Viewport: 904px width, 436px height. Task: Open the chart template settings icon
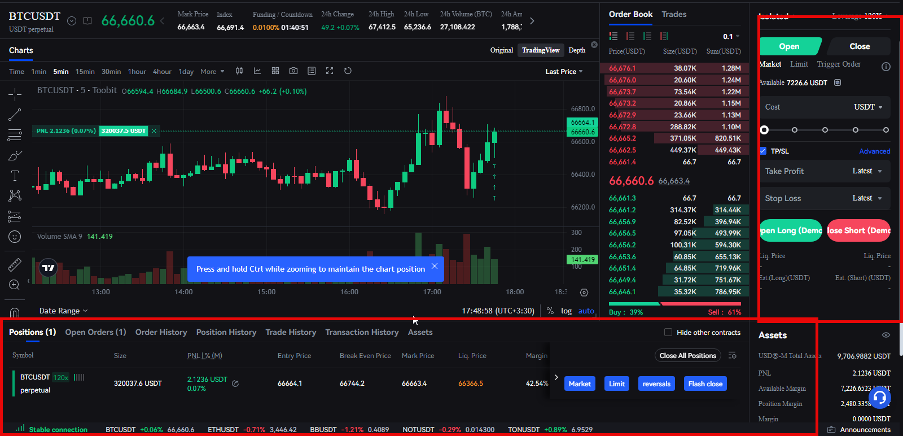(x=312, y=71)
